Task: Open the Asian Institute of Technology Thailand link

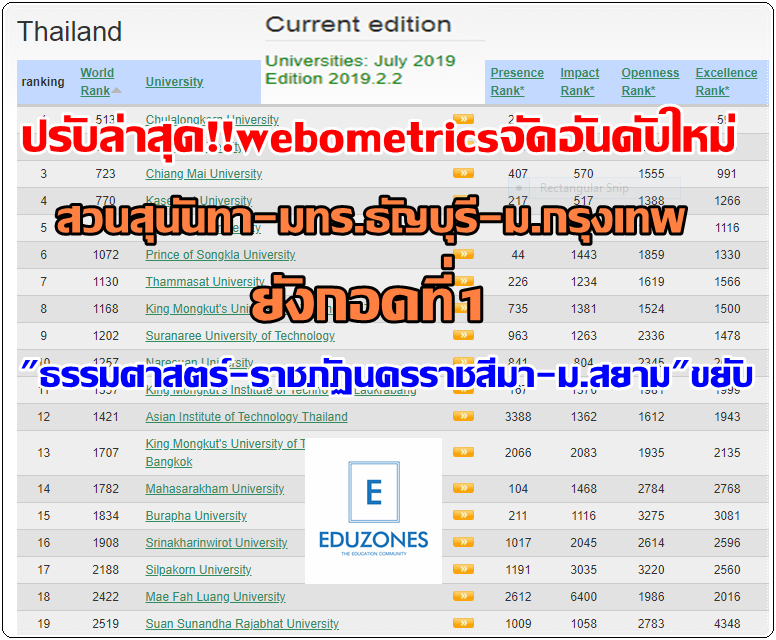Action: 246,417
